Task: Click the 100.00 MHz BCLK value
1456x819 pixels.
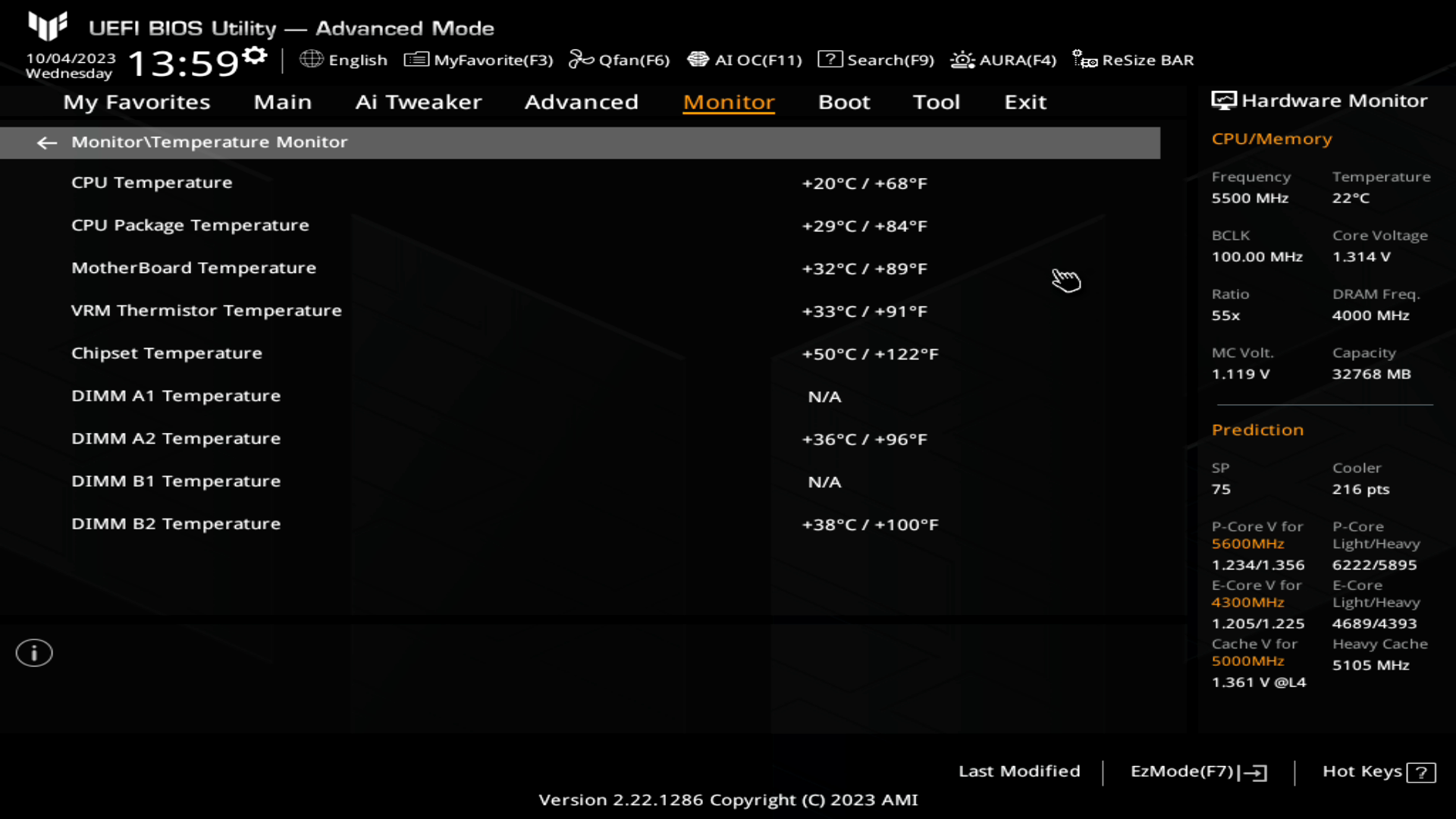Action: (x=1257, y=257)
